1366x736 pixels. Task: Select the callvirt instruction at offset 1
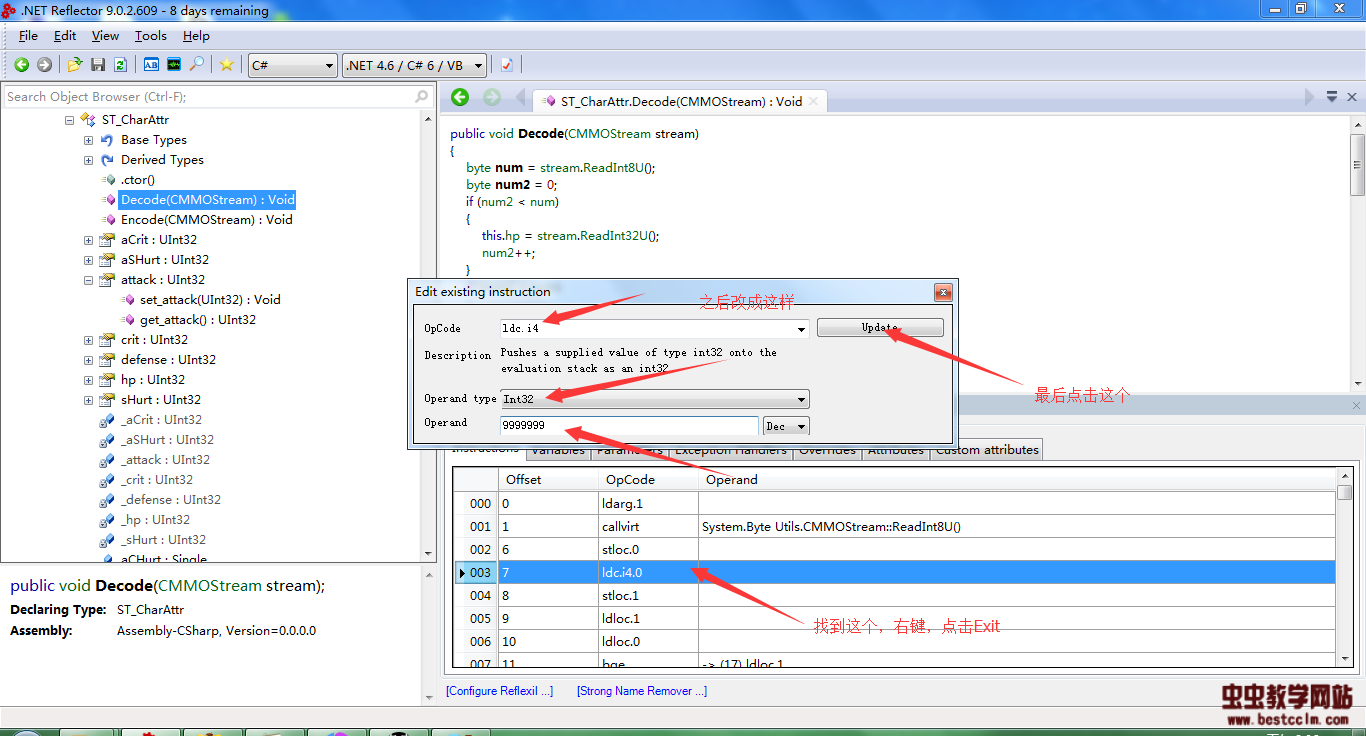point(894,527)
